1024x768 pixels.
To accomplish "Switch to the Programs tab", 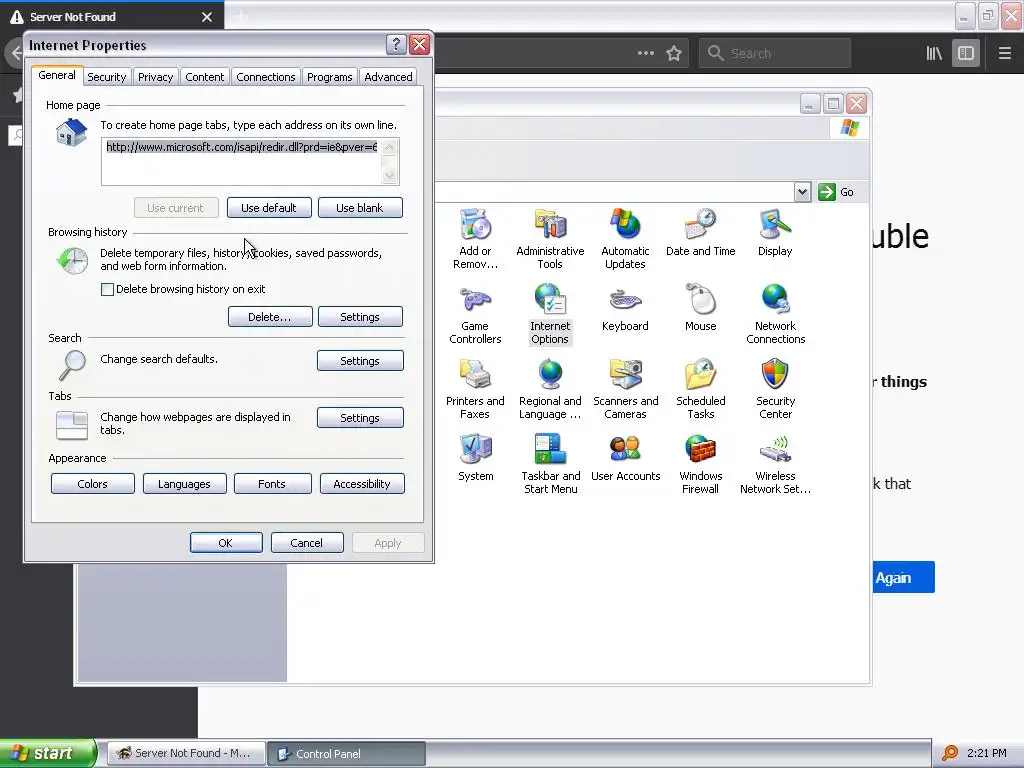I will [x=330, y=77].
